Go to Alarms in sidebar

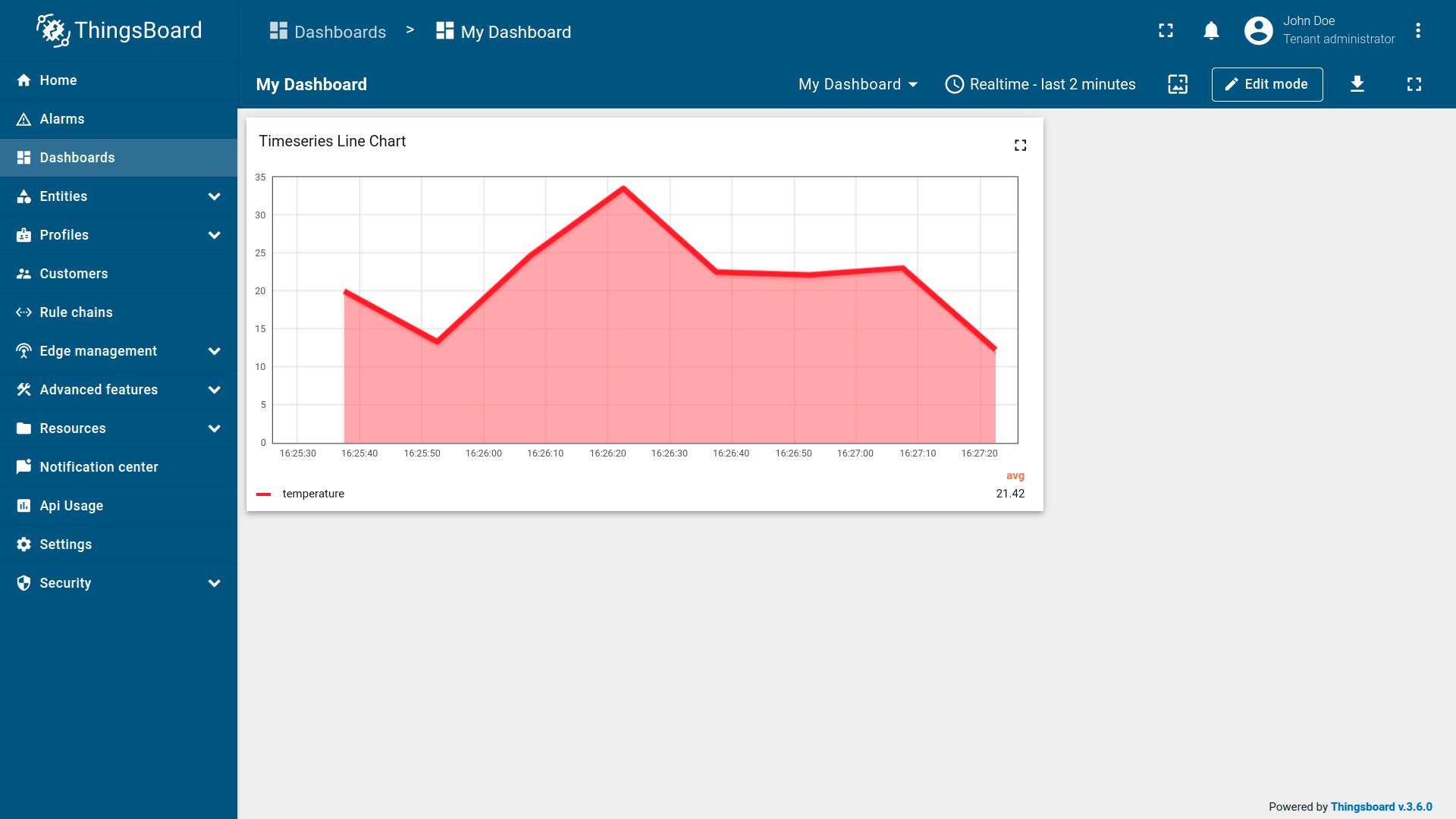pos(62,119)
